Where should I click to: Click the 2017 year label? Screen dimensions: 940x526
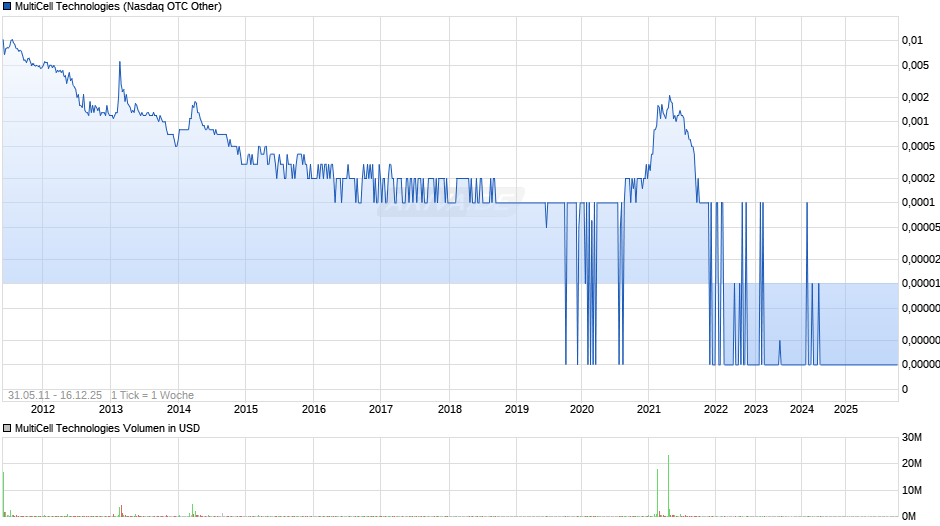click(x=381, y=409)
